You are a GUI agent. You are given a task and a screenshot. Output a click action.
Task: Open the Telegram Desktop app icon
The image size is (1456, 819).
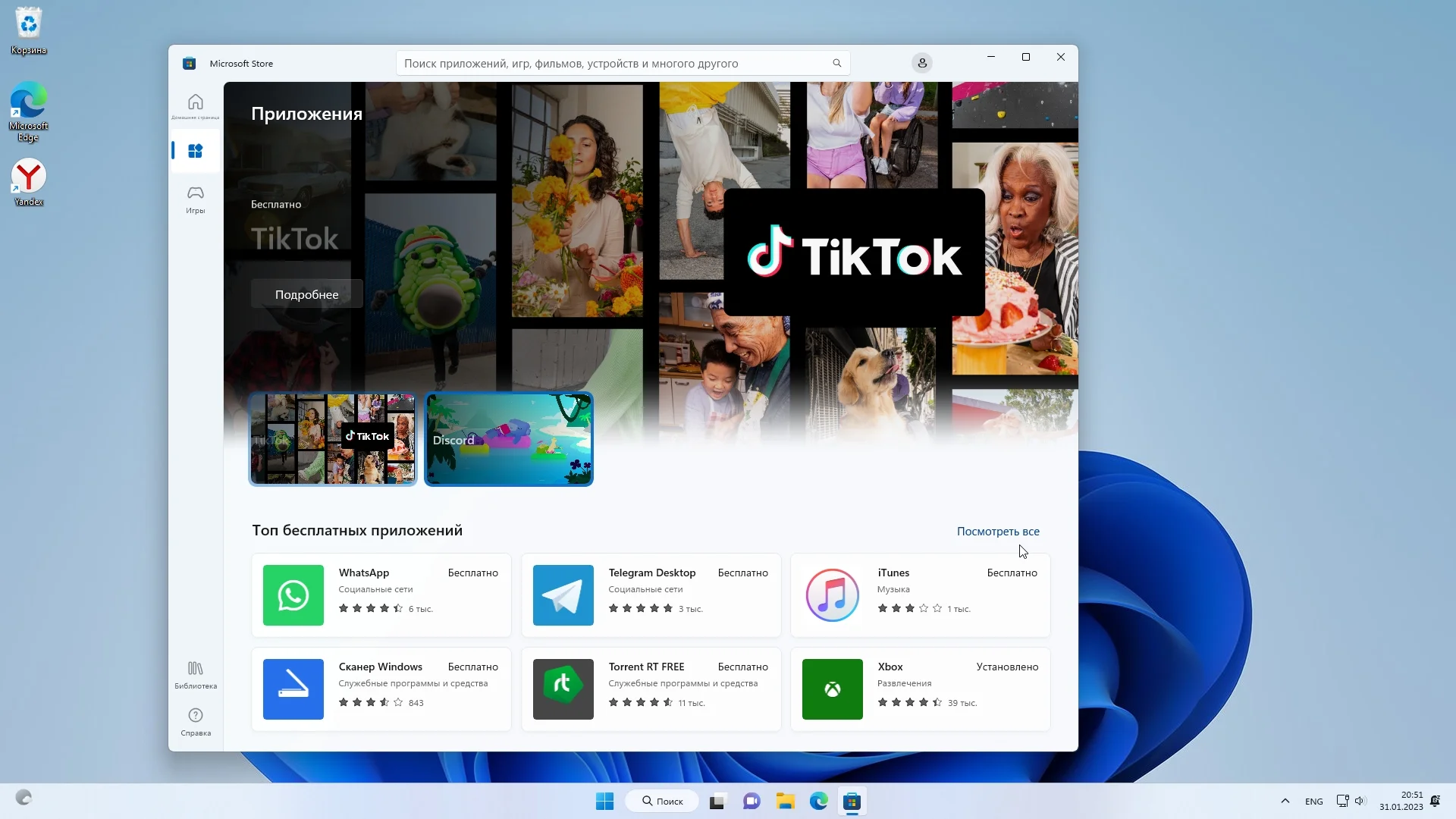pos(563,595)
